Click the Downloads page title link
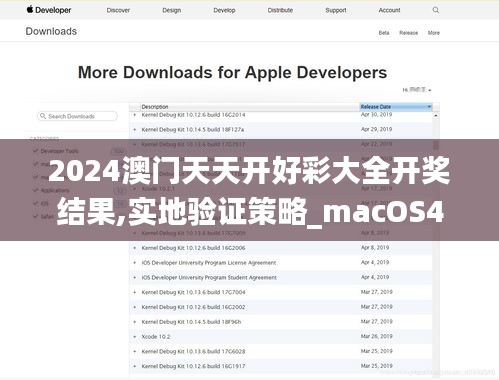 point(51,31)
